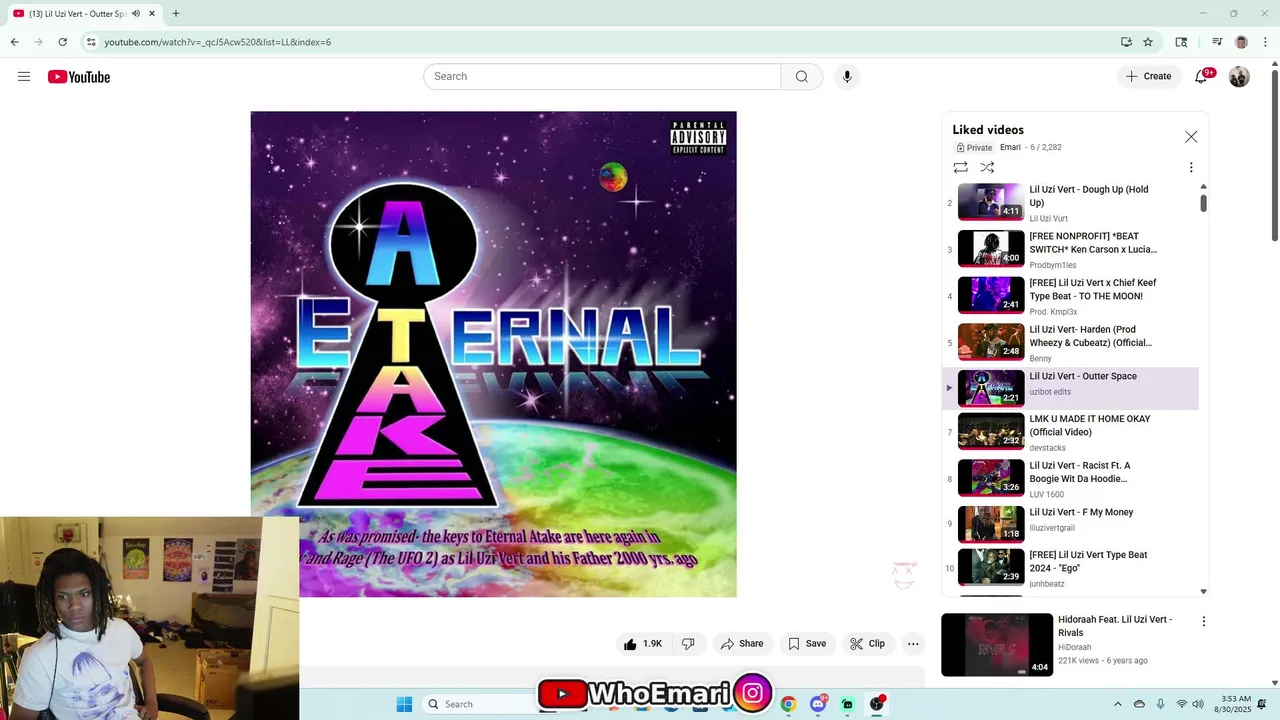Viewport: 1280px width, 720px height.
Task: Play Lil Uzi Vert - F My Money
Action: (x=1070, y=523)
